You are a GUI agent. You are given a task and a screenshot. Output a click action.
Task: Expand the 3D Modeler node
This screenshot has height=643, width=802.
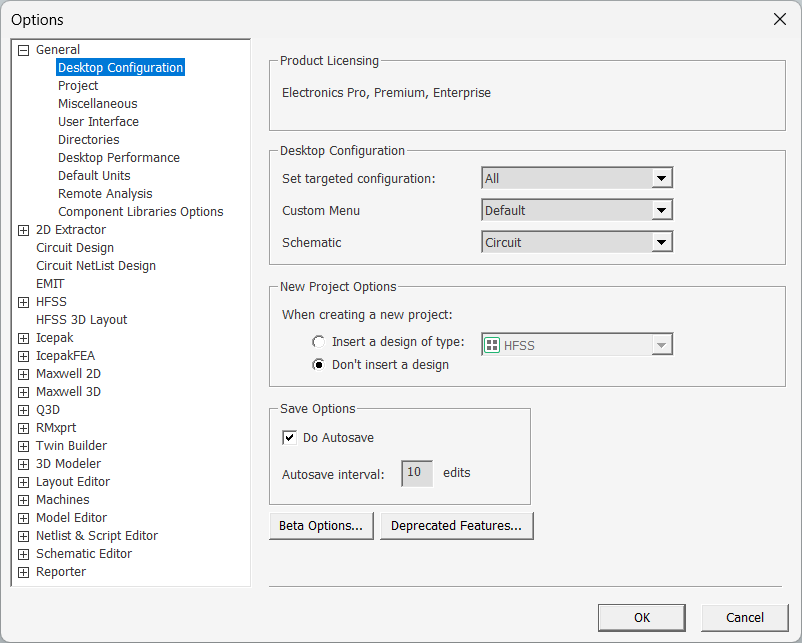(24, 464)
